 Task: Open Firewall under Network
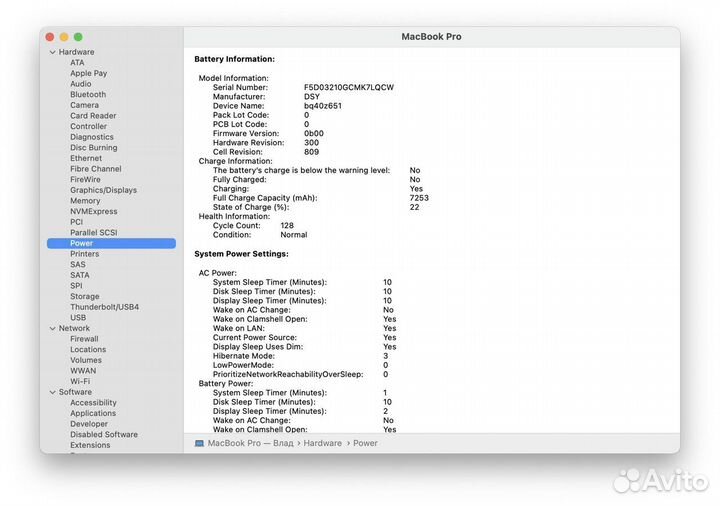click(x=84, y=339)
